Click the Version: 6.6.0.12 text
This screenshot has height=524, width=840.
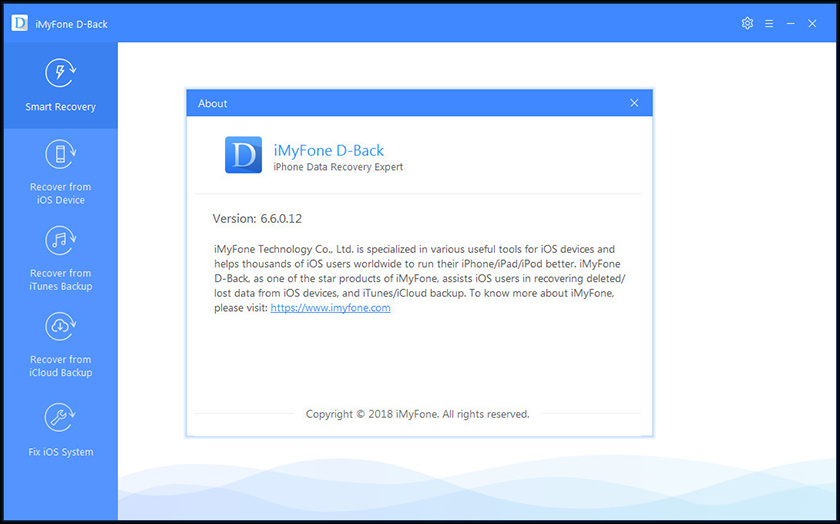click(x=257, y=219)
